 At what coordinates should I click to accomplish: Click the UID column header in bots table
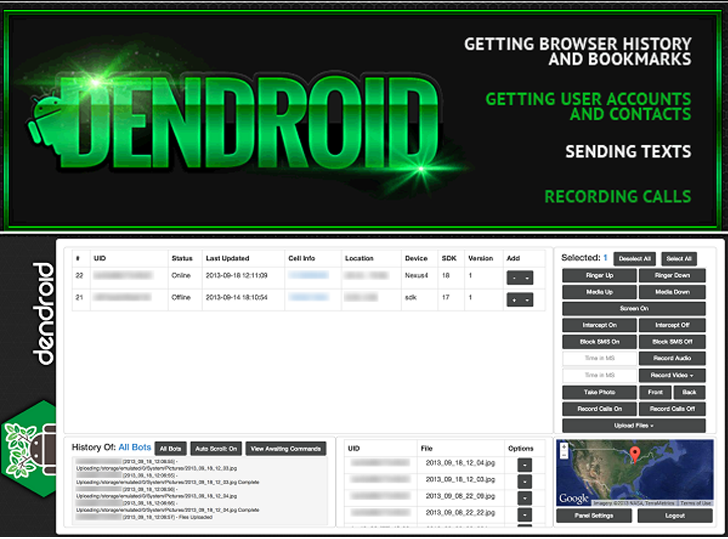pos(99,258)
